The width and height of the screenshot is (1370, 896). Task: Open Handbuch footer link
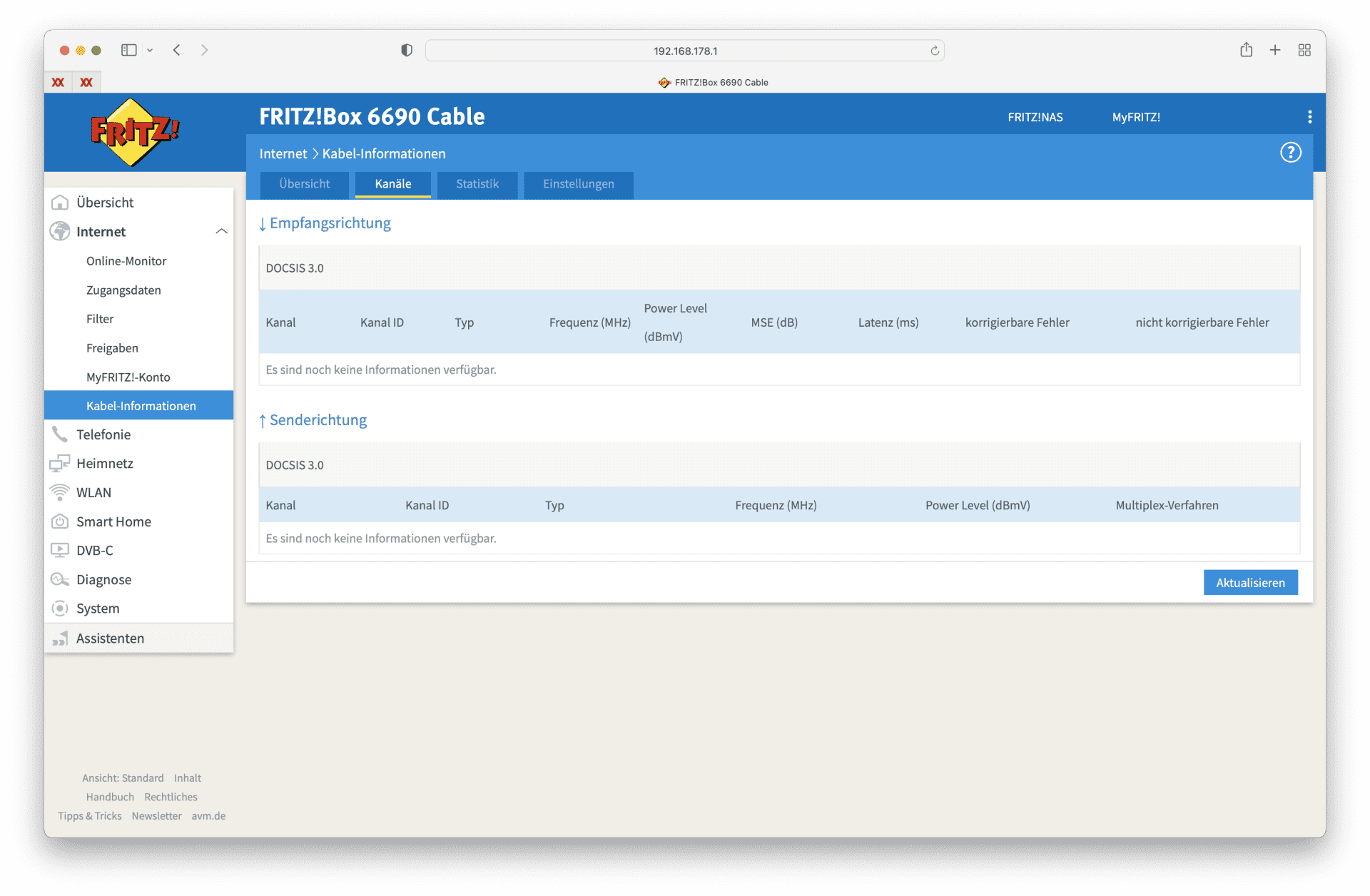(x=110, y=797)
